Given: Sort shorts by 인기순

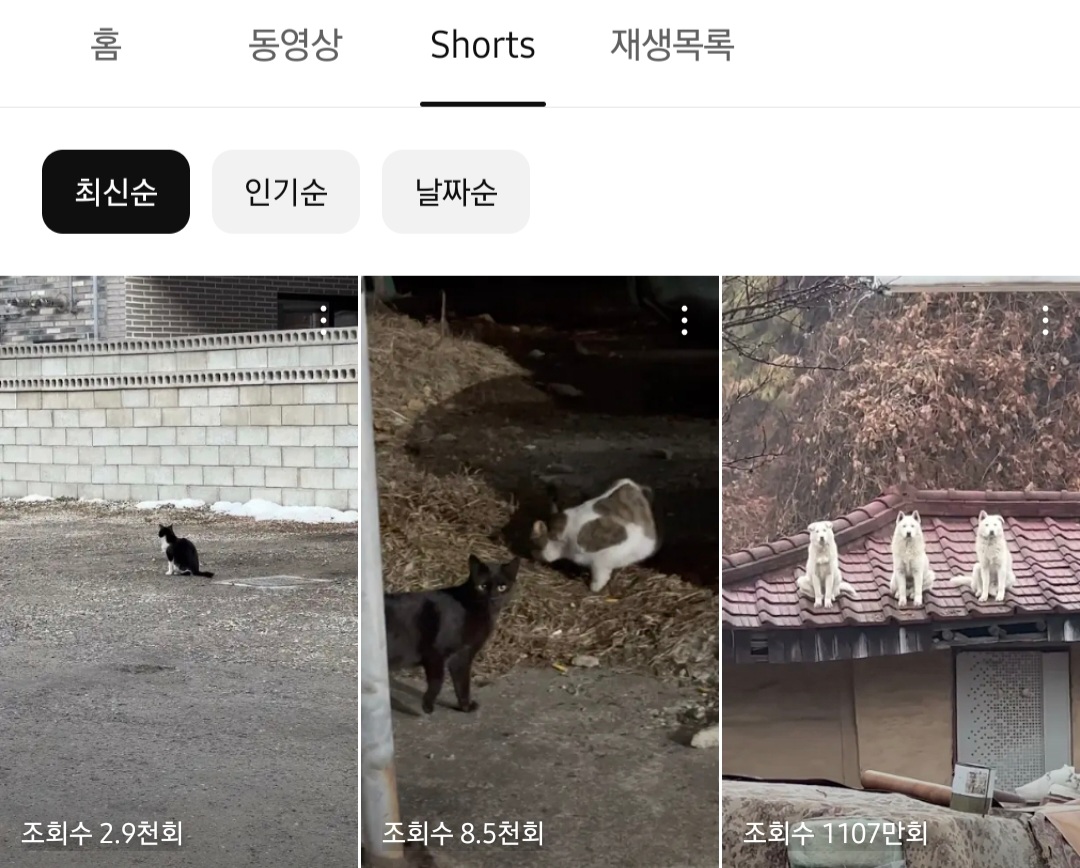Looking at the screenshot, I should [x=286, y=192].
